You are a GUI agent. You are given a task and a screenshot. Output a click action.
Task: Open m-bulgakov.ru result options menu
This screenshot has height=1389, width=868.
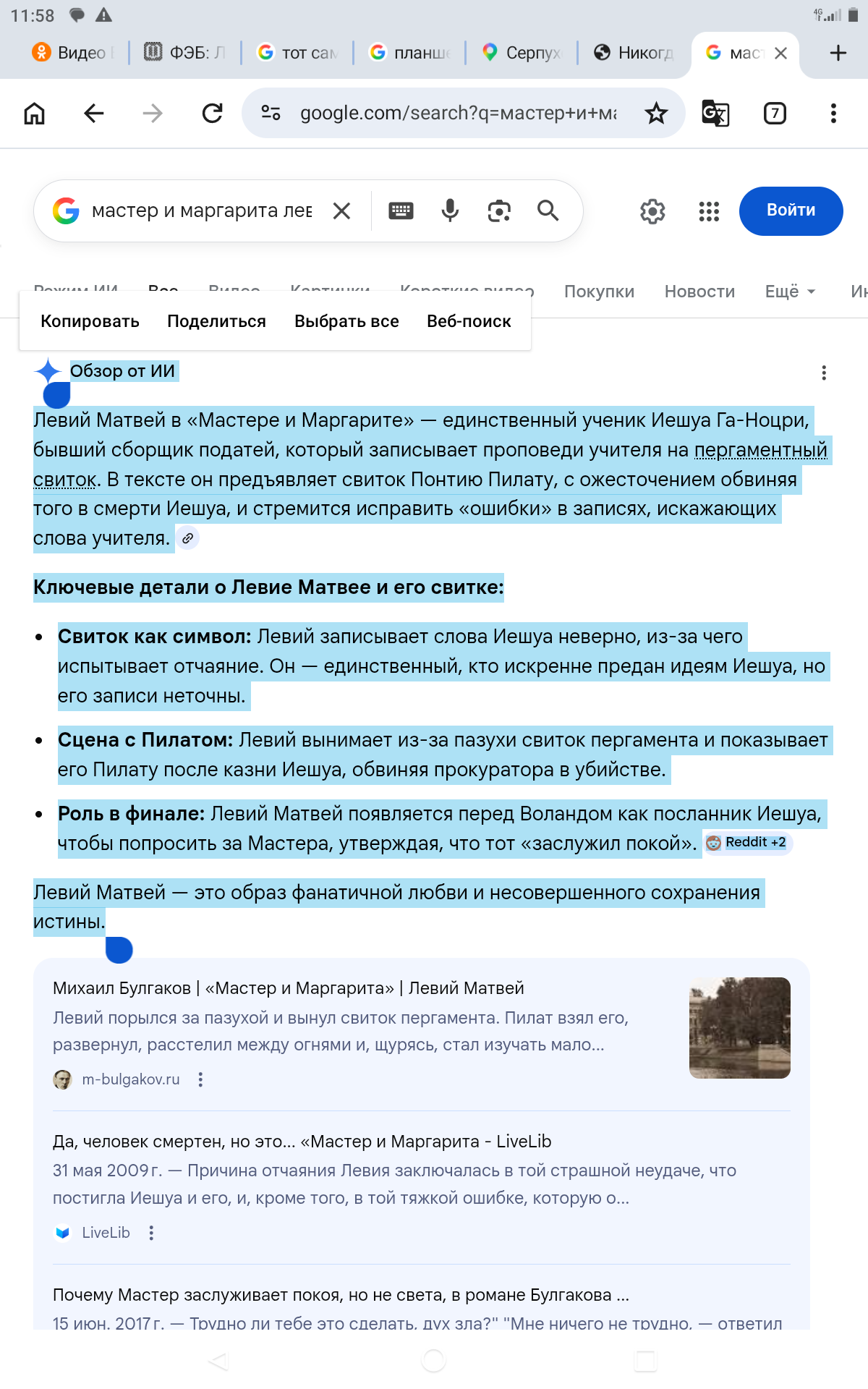200,1079
